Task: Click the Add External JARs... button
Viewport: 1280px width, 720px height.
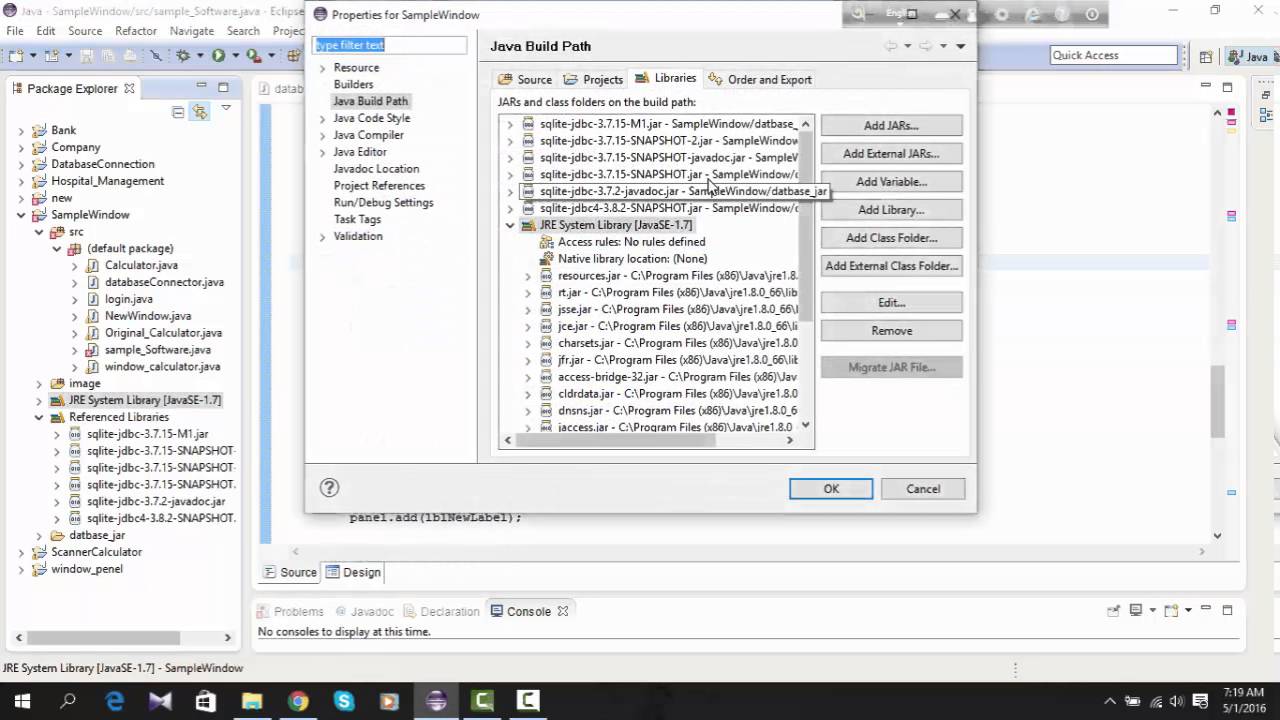Action: click(891, 154)
